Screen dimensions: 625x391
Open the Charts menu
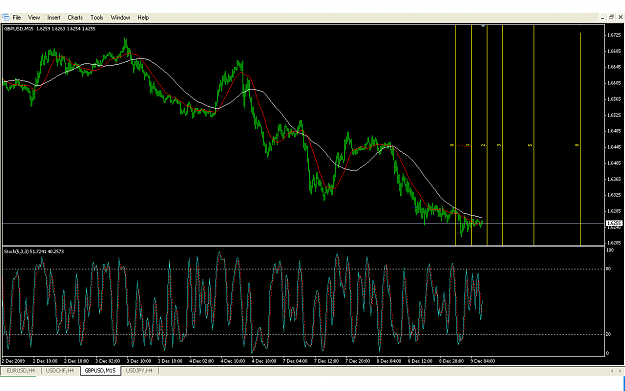(x=75, y=18)
